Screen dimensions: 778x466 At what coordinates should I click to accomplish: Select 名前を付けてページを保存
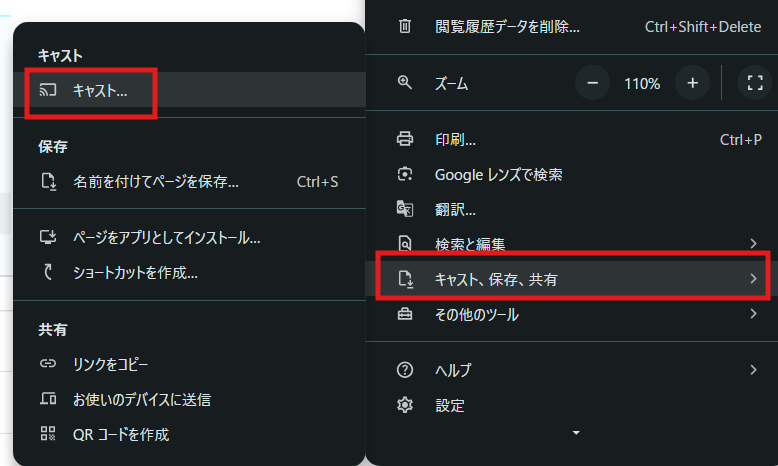point(155,182)
